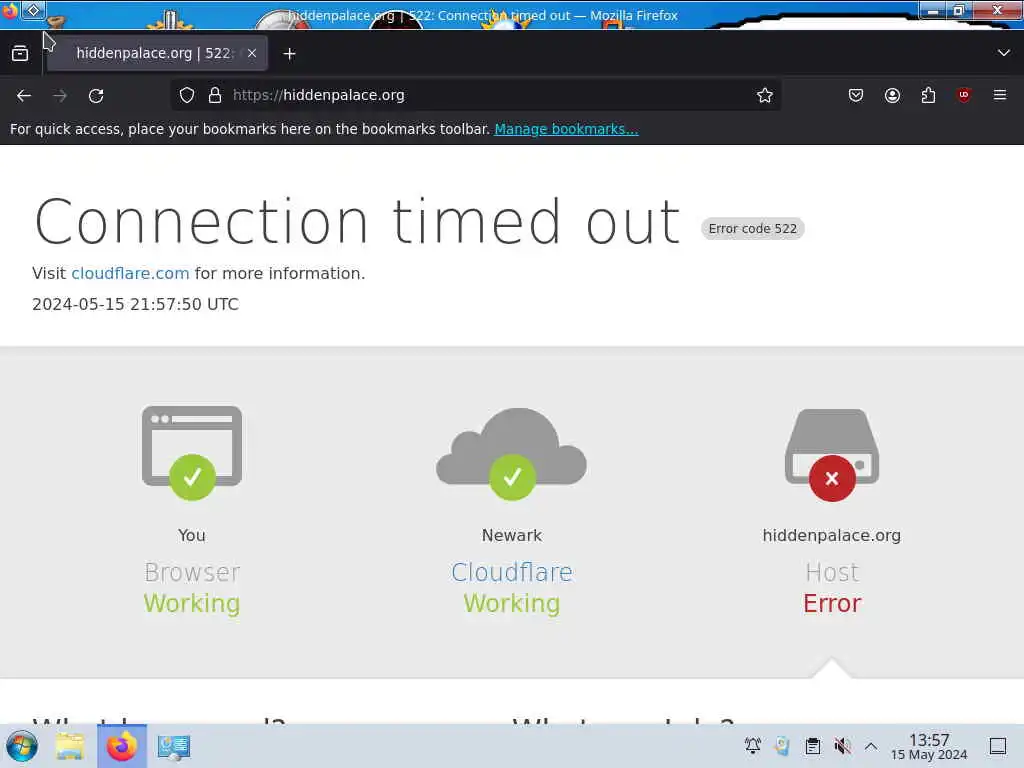This screenshot has height=768, width=1024.
Task: Maximize or restore the Firefox window
Action: click(959, 10)
